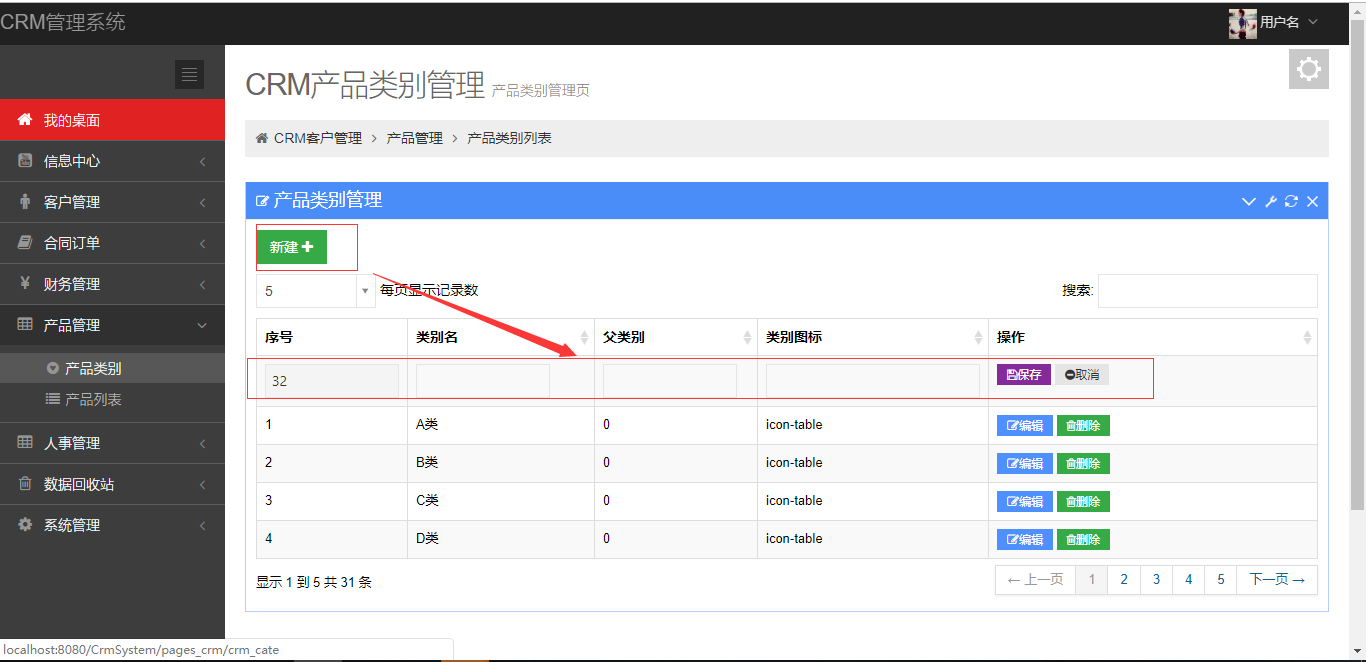Click the CRM管理系统 logo title
The image size is (1366, 662).
(63, 22)
